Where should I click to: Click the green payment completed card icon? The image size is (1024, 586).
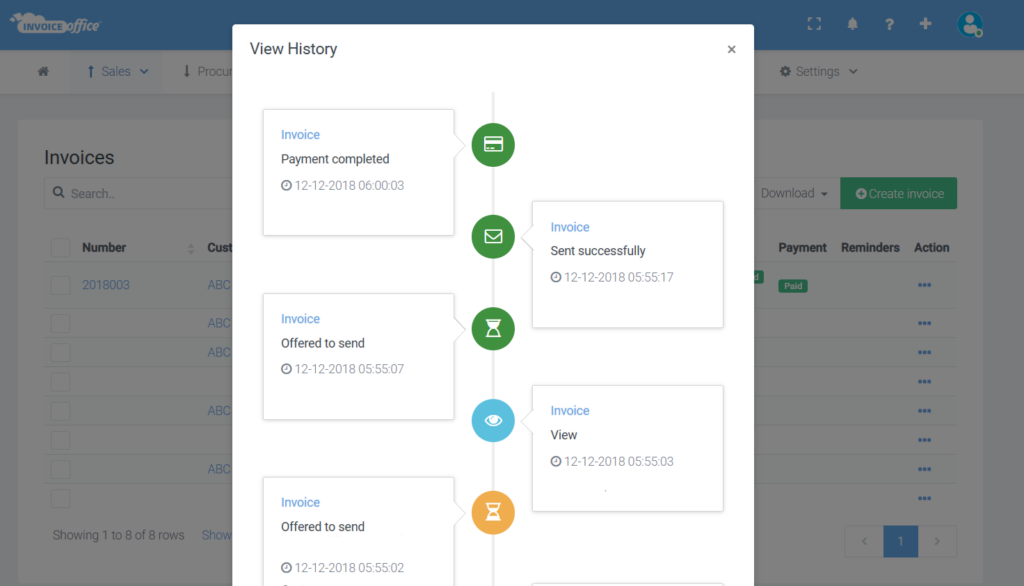[493, 144]
